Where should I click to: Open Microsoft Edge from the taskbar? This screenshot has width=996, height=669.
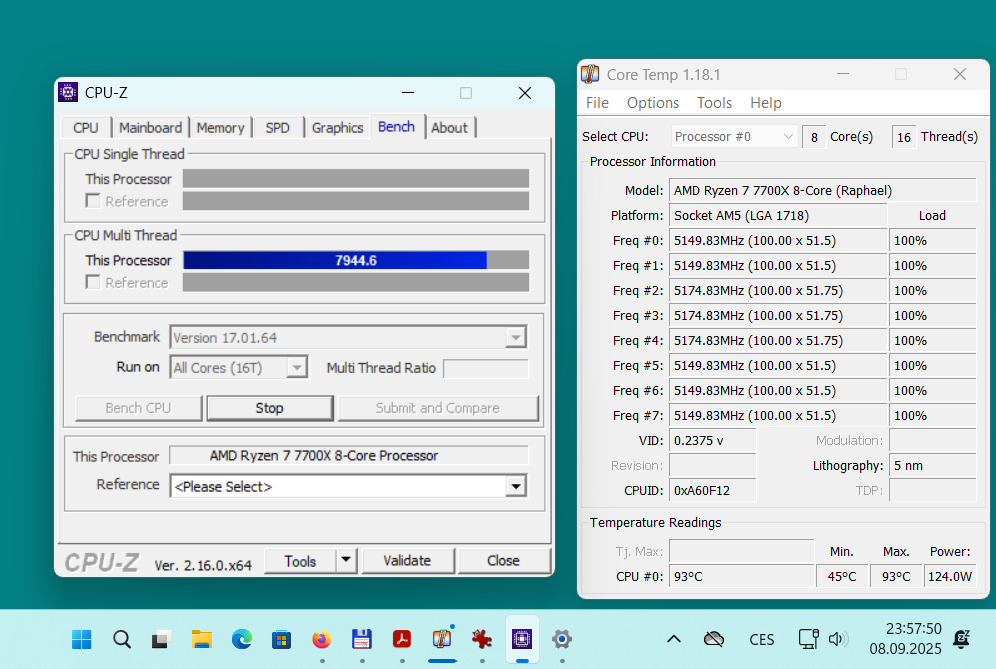241,639
